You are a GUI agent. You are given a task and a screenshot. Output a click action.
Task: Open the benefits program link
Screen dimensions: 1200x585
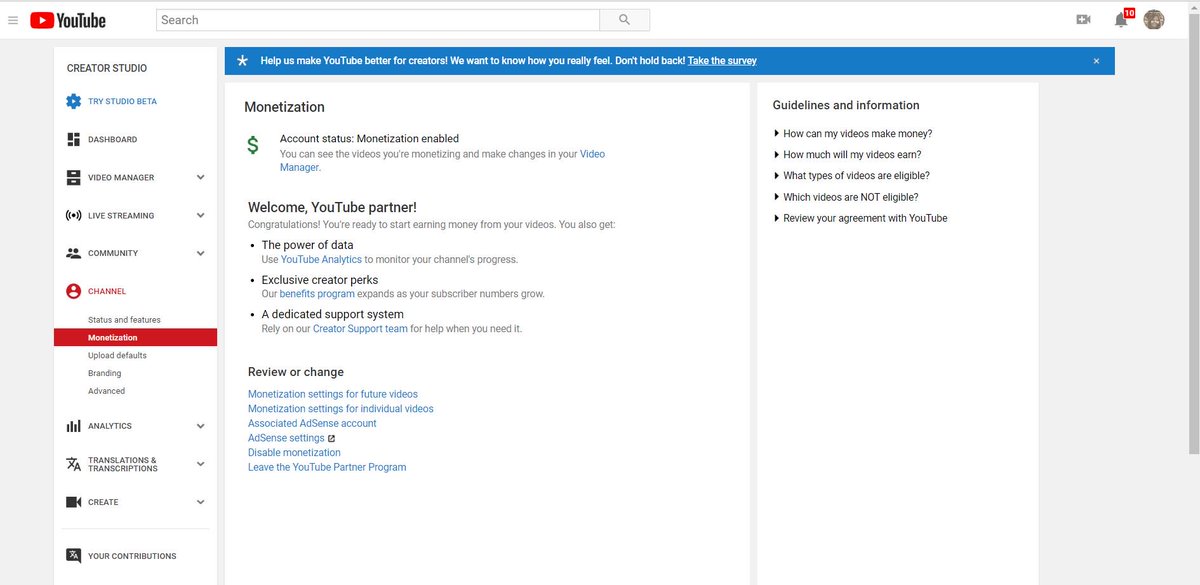pos(317,295)
